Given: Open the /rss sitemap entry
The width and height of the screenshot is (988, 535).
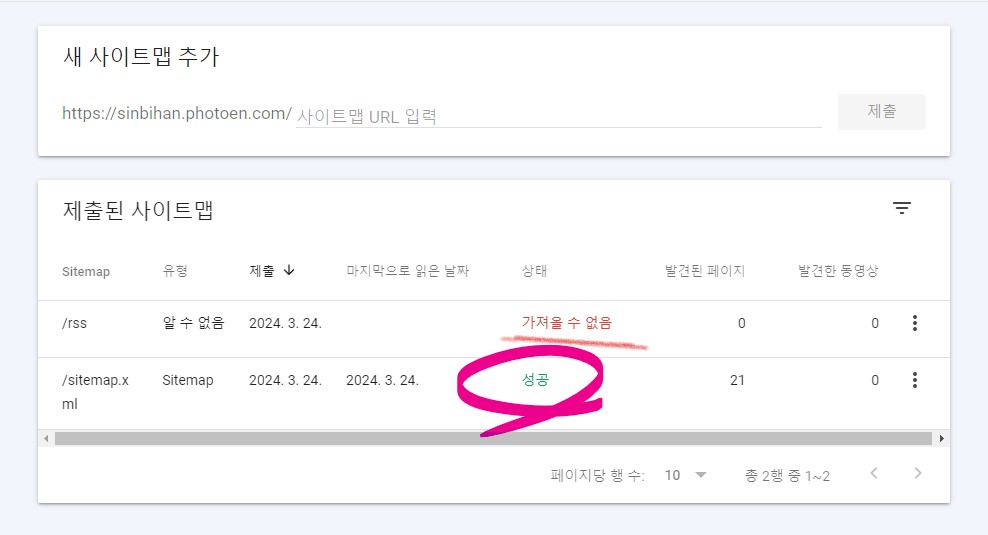Looking at the screenshot, I should coord(74,323).
